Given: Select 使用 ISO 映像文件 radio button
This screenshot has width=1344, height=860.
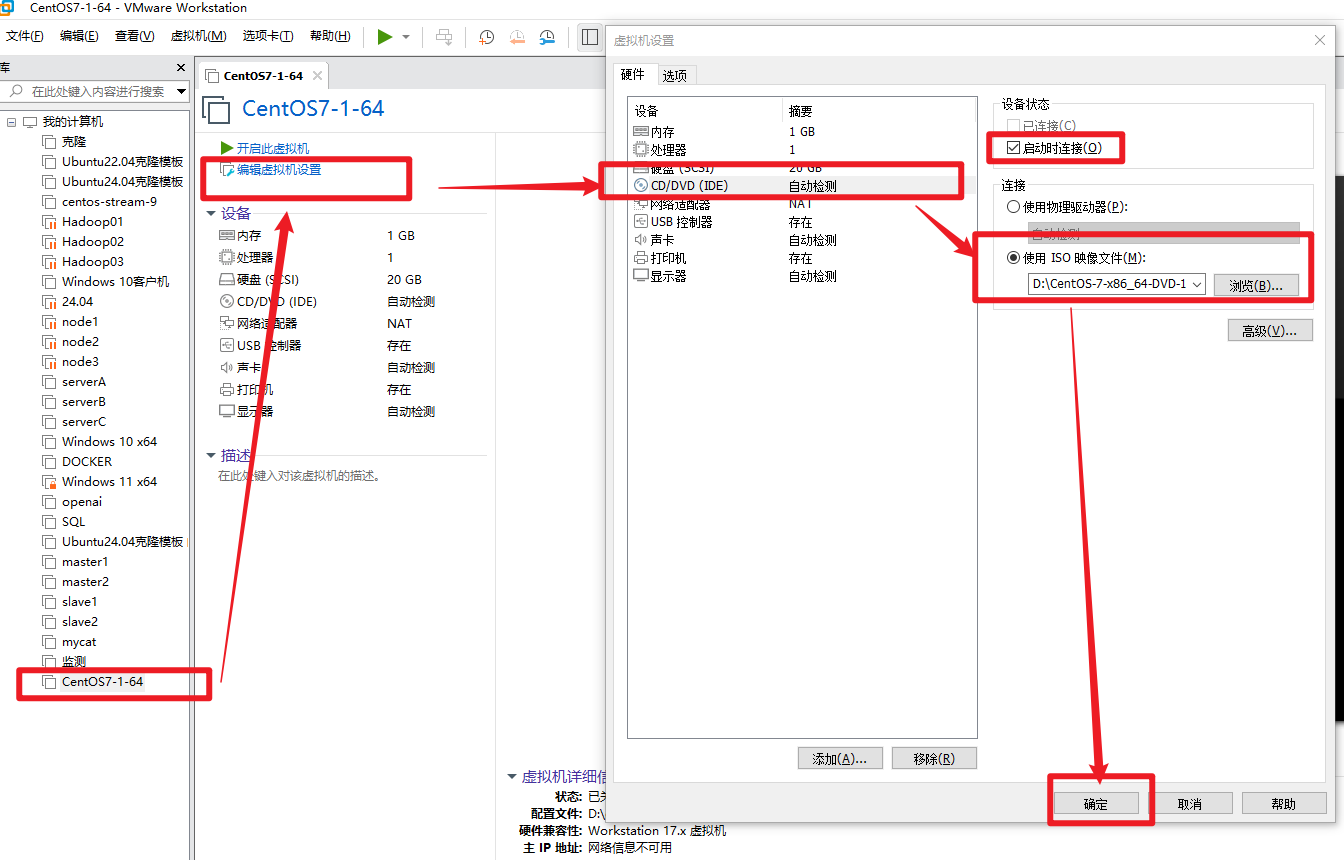Looking at the screenshot, I should pos(1013,258).
